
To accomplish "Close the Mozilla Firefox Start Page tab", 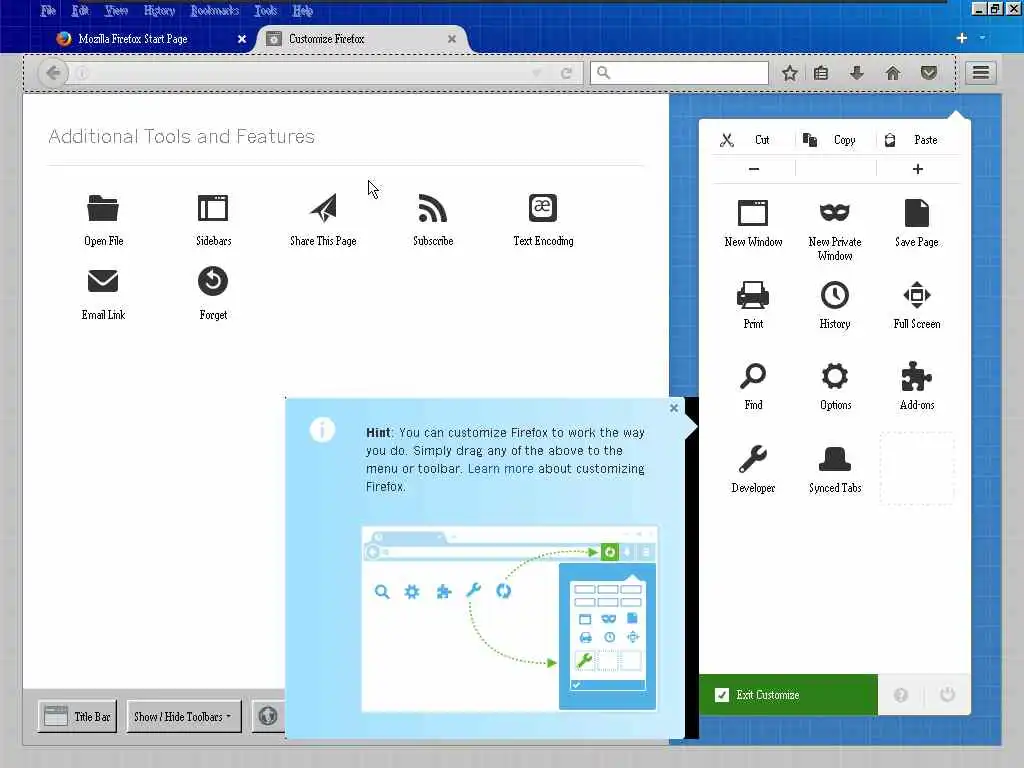I will (x=242, y=39).
